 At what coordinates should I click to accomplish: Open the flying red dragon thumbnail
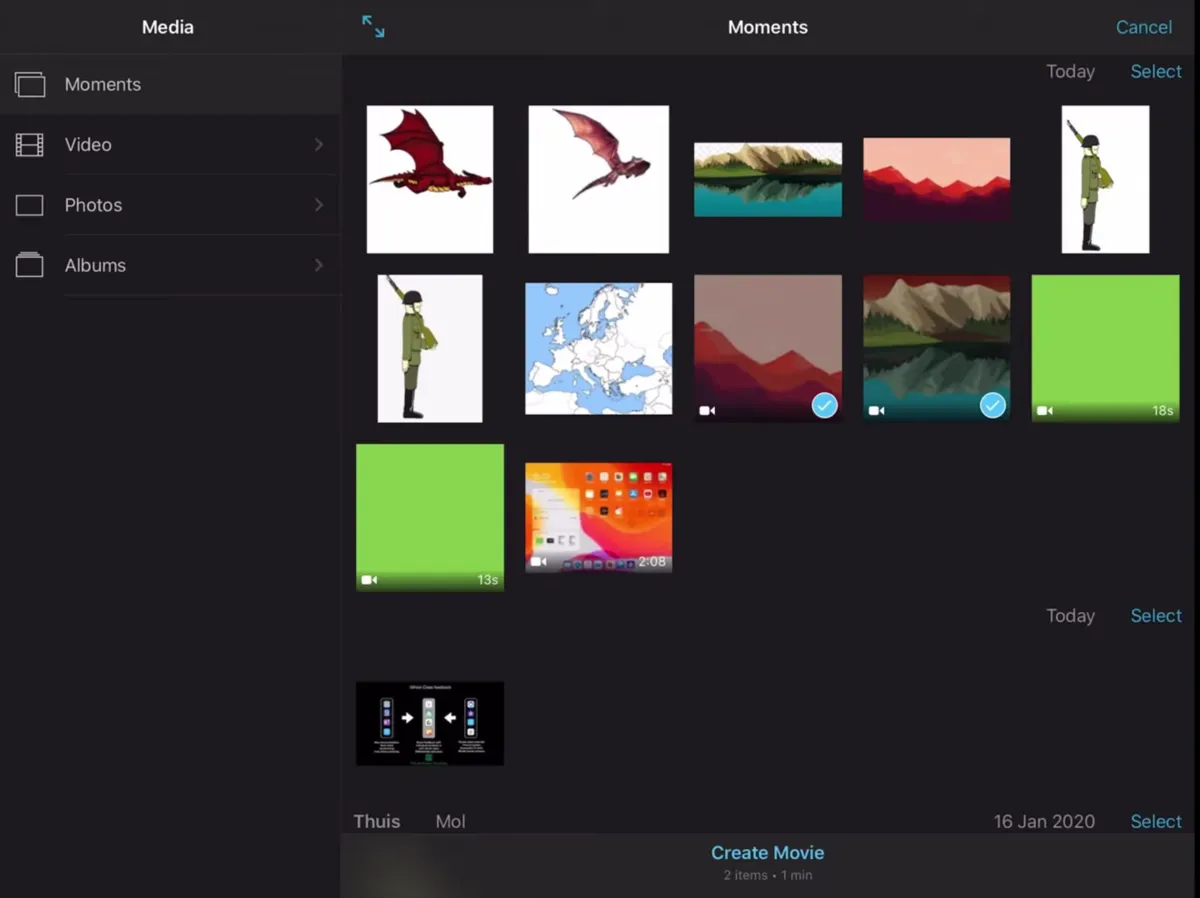pyautogui.click(x=429, y=178)
